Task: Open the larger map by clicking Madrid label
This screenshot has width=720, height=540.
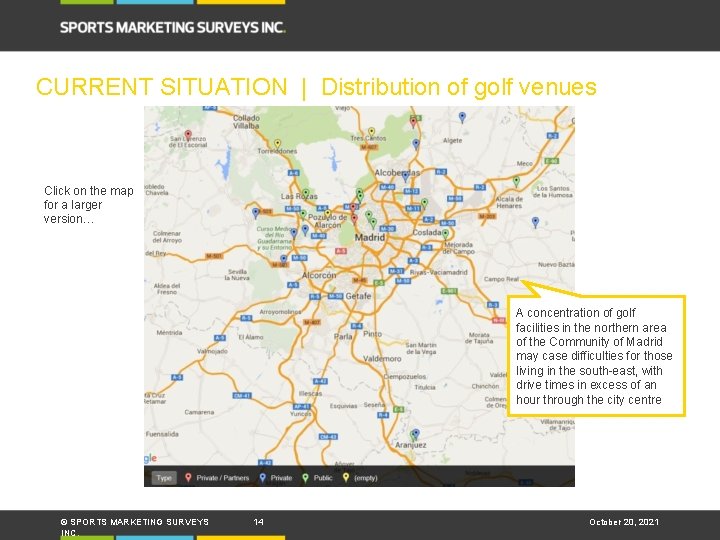Action: pyautogui.click(x=370, y=237)
